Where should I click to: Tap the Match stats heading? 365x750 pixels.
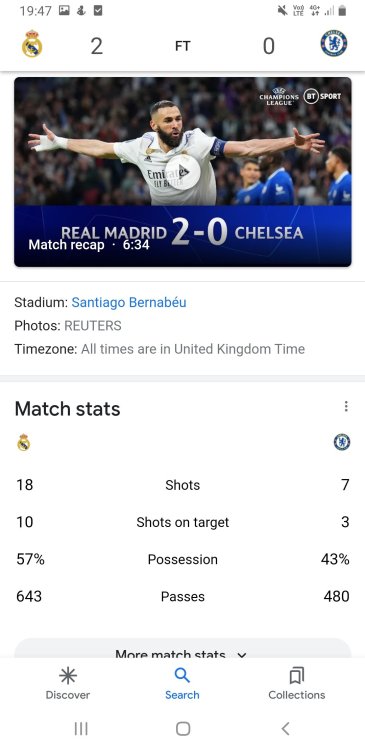coord(67,409)
